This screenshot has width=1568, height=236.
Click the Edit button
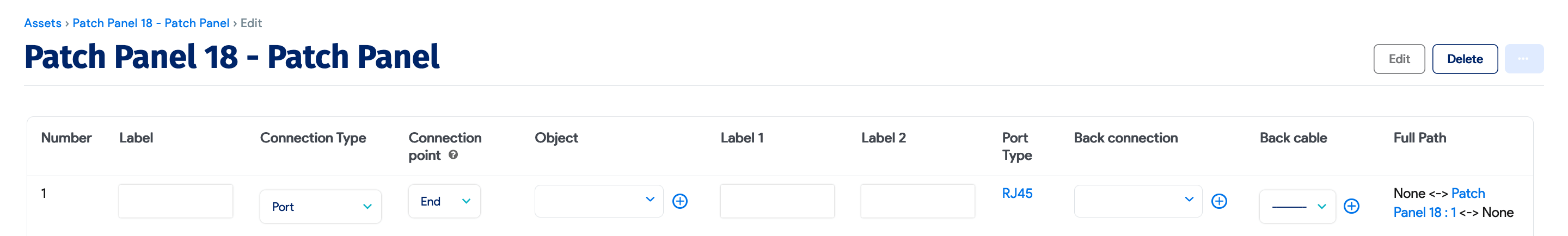[1398, 59]
